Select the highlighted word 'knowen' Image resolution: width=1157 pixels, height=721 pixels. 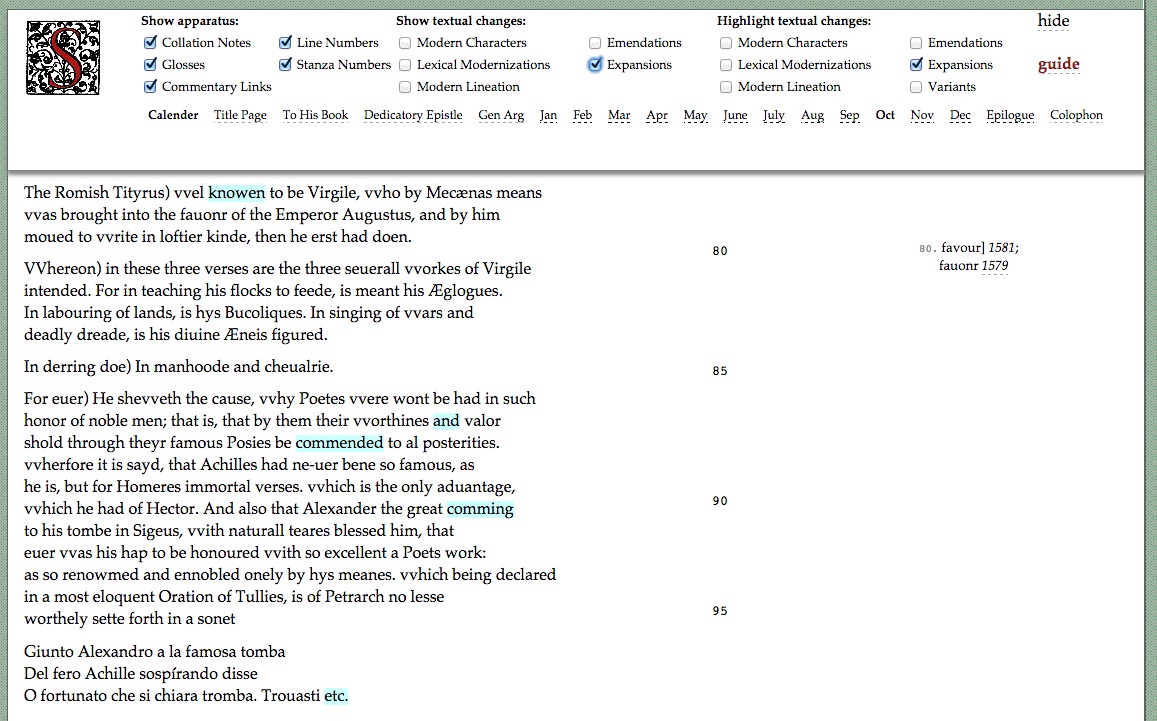[x=236, y=193]
